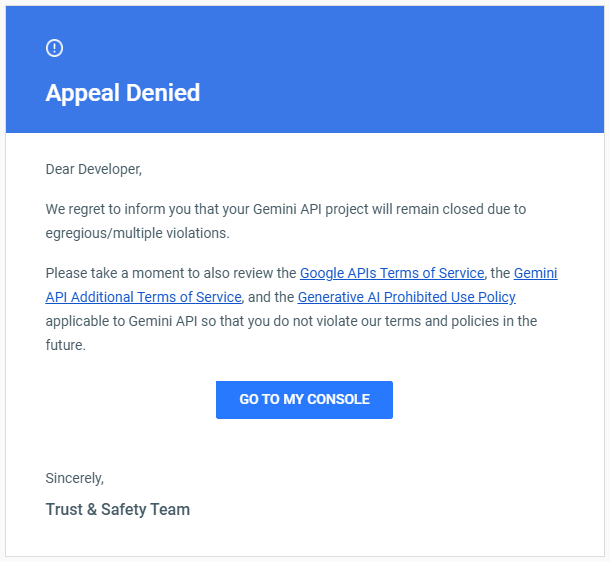Open the API Additional Terms of Service link
Viewport: 610px width, 562px height.
[x=144, y=297]
